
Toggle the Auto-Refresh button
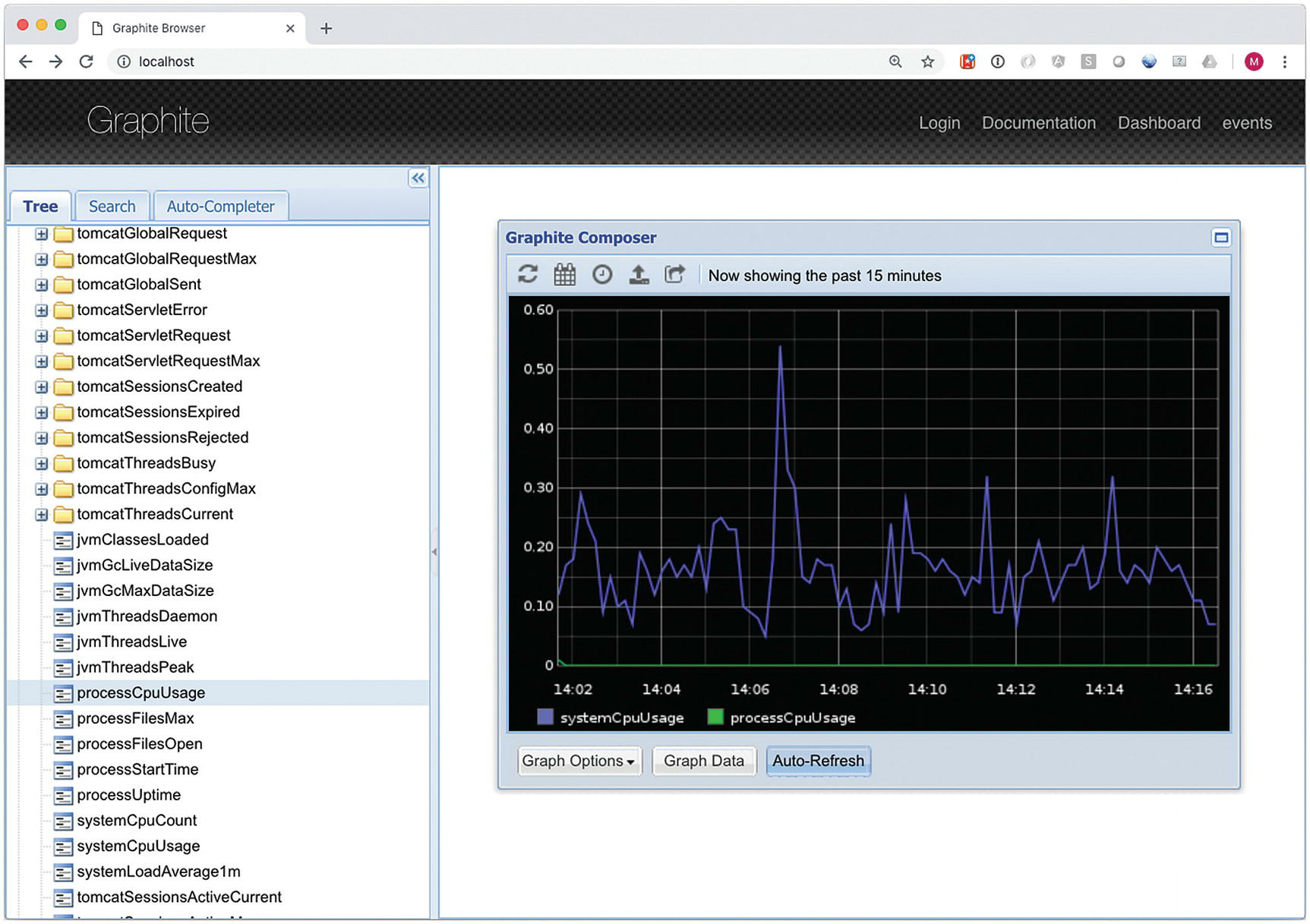coord(818,761)
